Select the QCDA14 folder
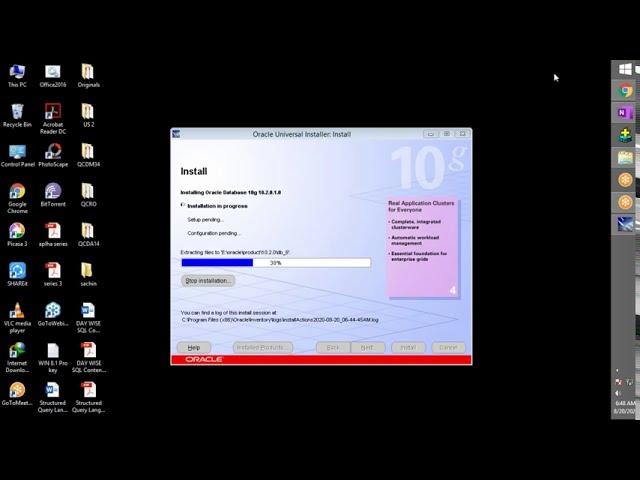Screen dimensions: 640x480 [89, 235]
